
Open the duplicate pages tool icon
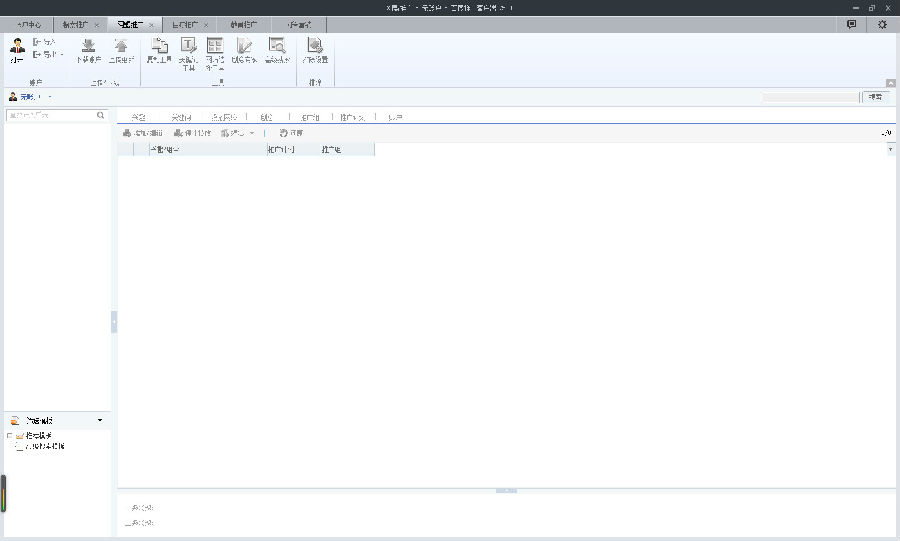(160, 45)
